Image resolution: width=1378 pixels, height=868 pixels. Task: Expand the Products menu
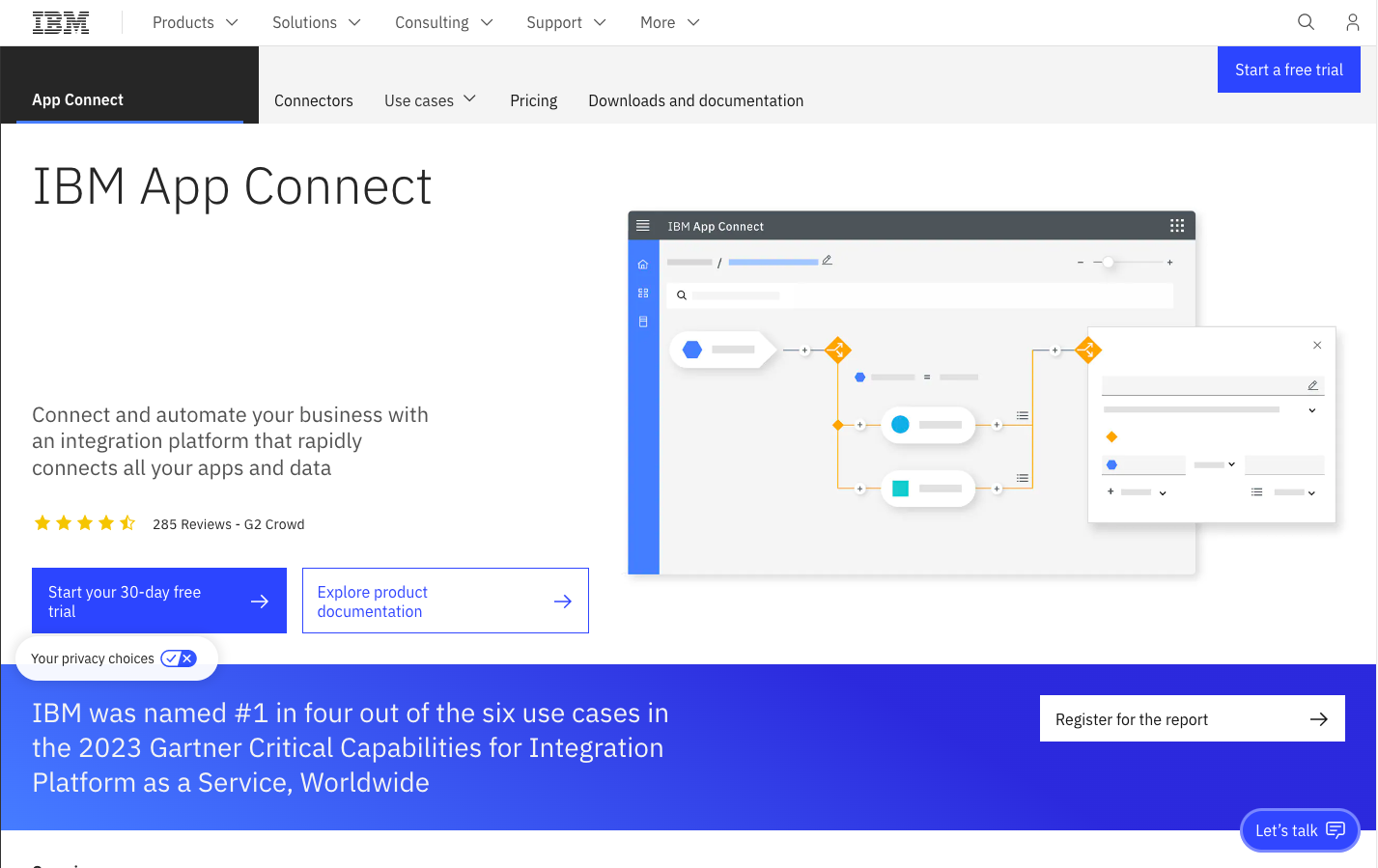pyautogui.click(x=195, y=22)
